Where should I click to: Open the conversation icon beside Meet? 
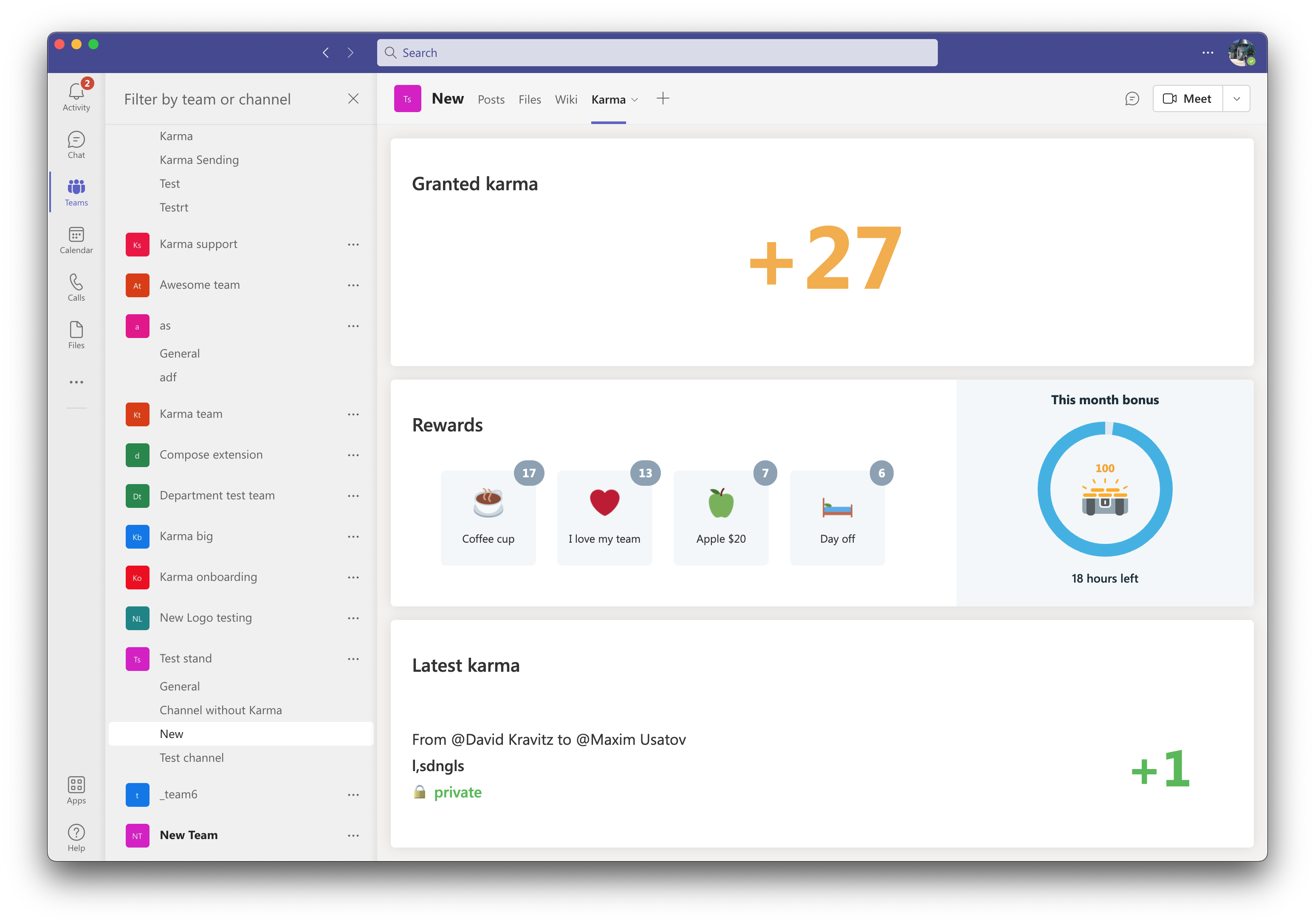click(1132, 99)
